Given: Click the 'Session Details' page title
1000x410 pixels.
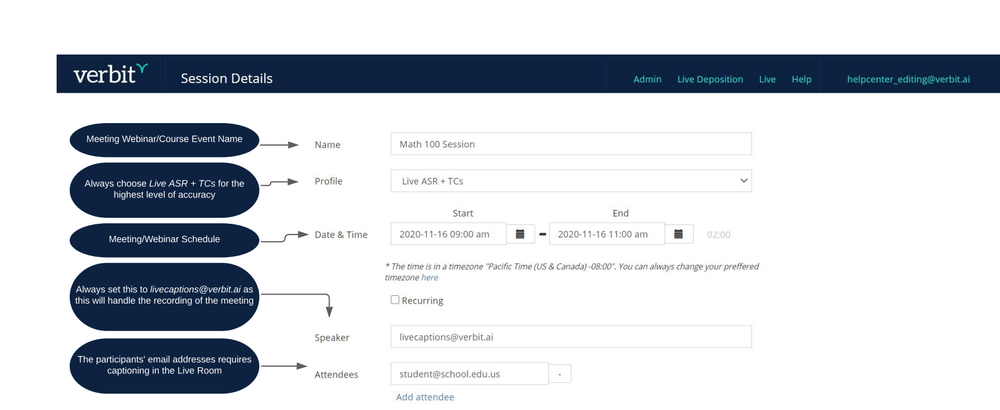Looking at the screenshot, I should pos(226,78).
